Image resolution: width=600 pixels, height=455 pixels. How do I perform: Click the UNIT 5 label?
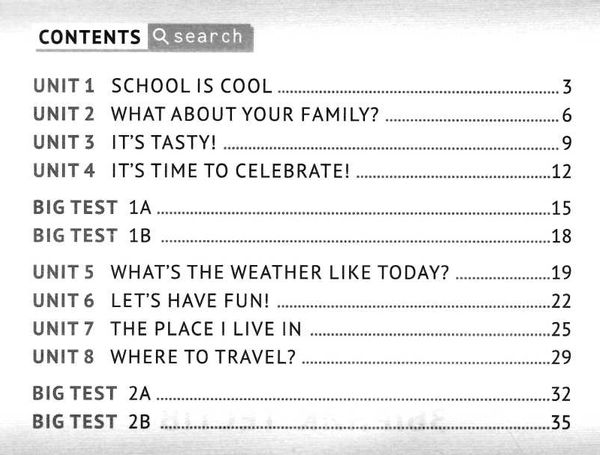pos(63,272)
